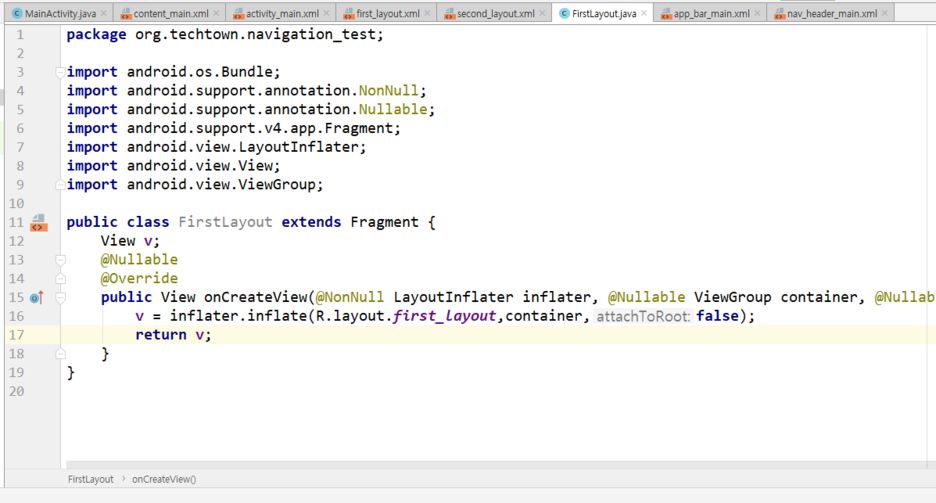This screenshot has width=936, height=503.
Task: Close the activity_main.xml tab
Action: click(x=327, y=13)
